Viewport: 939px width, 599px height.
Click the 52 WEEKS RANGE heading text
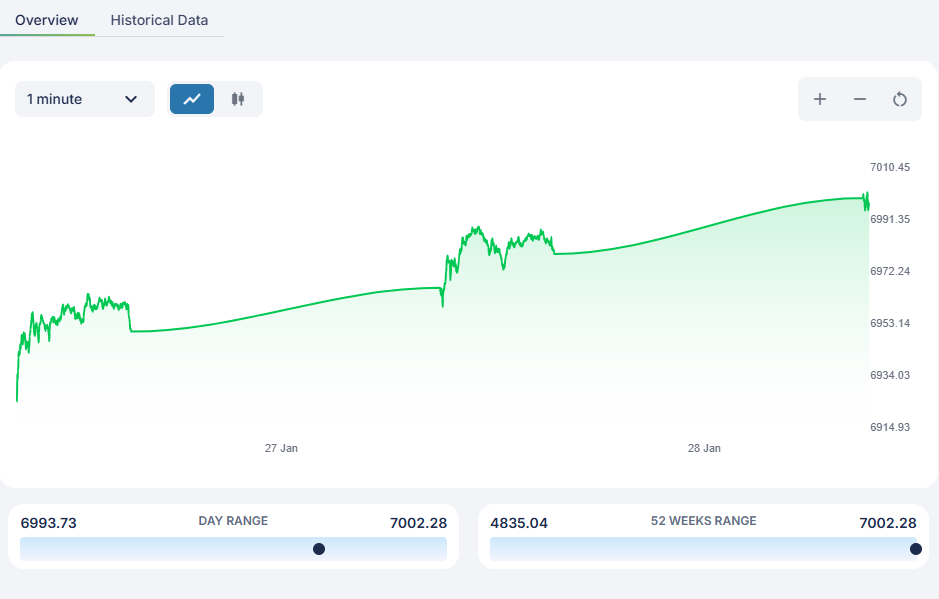(x=703, y=521)
